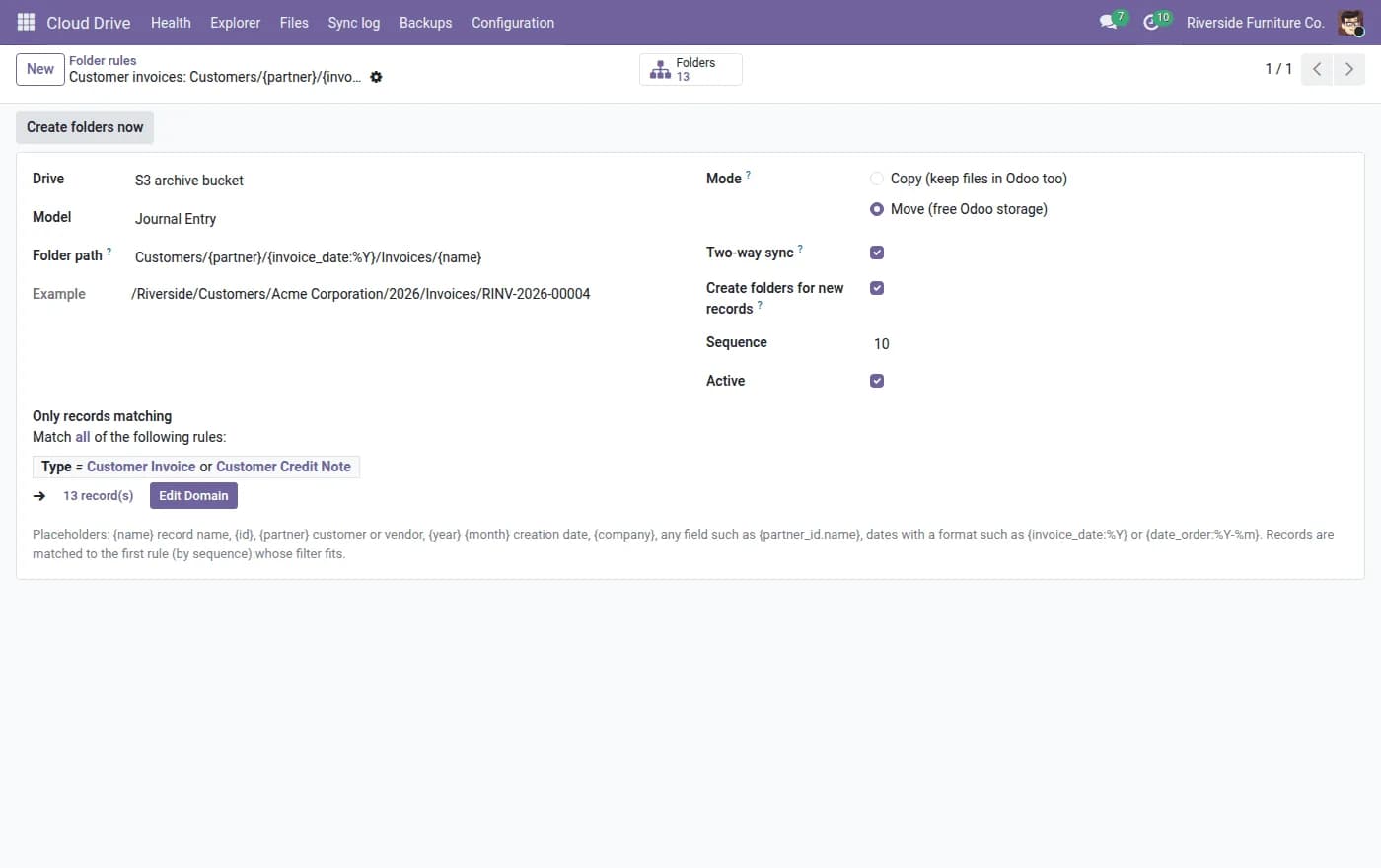1381x868 pixels.
Task: Open the chat messages icon
Action: point(1109,22)
